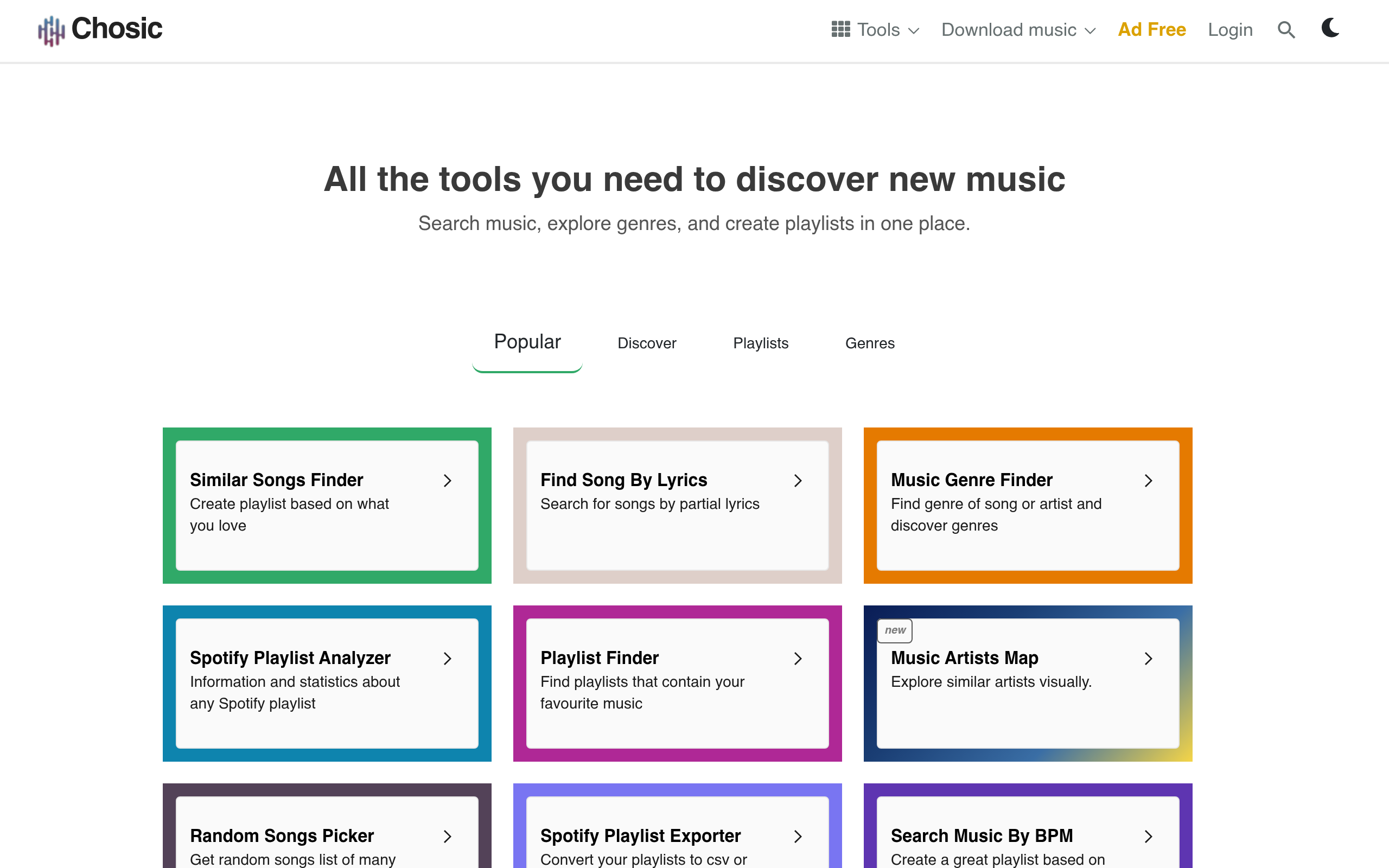
Task: Click chevron arrow on Similar Songs Finder
Action: click(447, 481)
